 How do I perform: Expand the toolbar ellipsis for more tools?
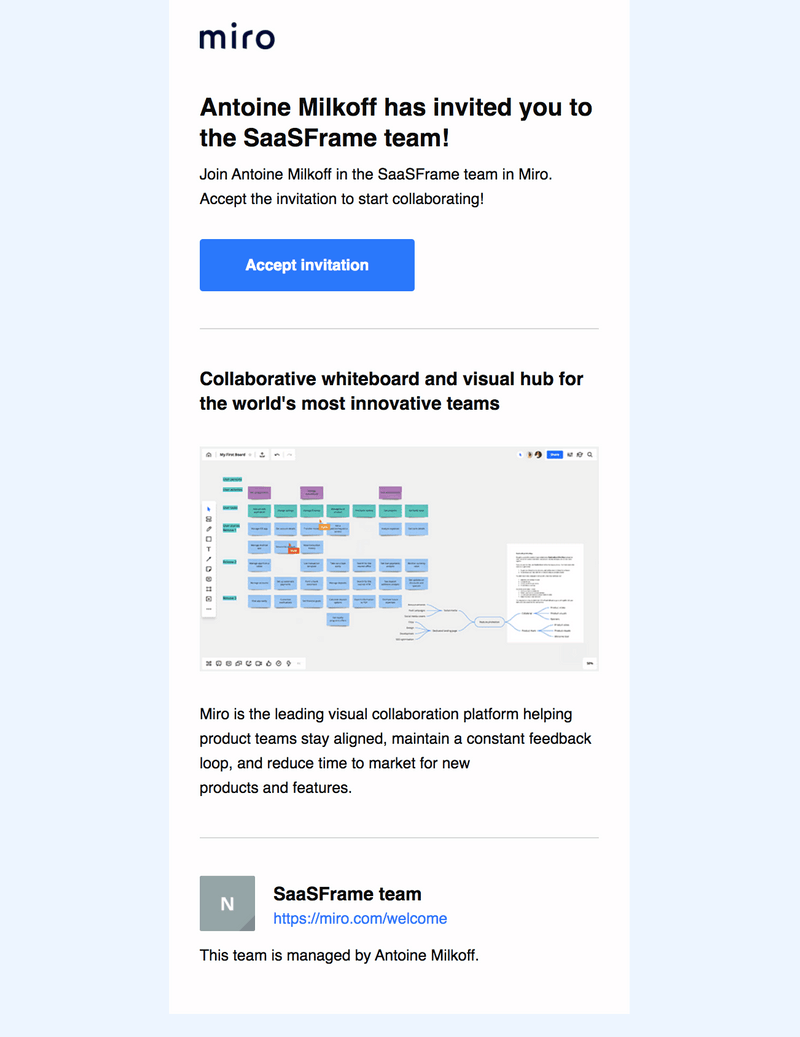click(x=209, y=608)
